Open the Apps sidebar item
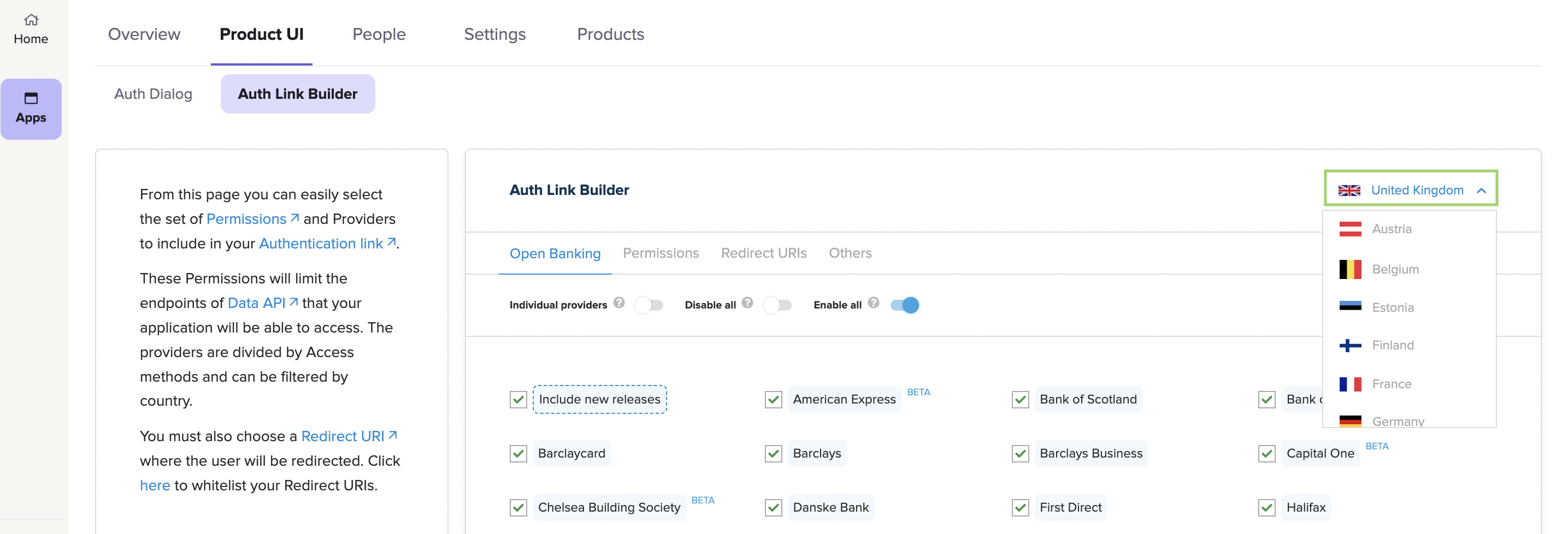 point(31,109)
